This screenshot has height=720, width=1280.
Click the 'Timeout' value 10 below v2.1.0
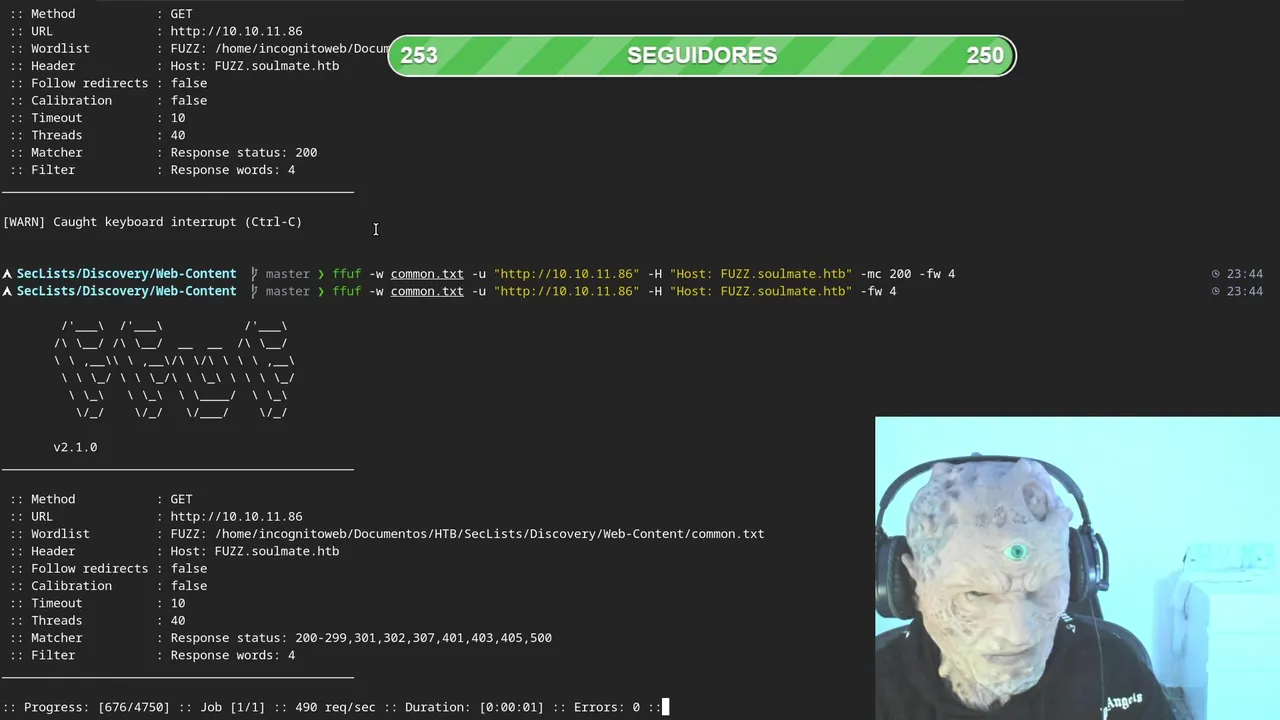[x=178, y=603]
